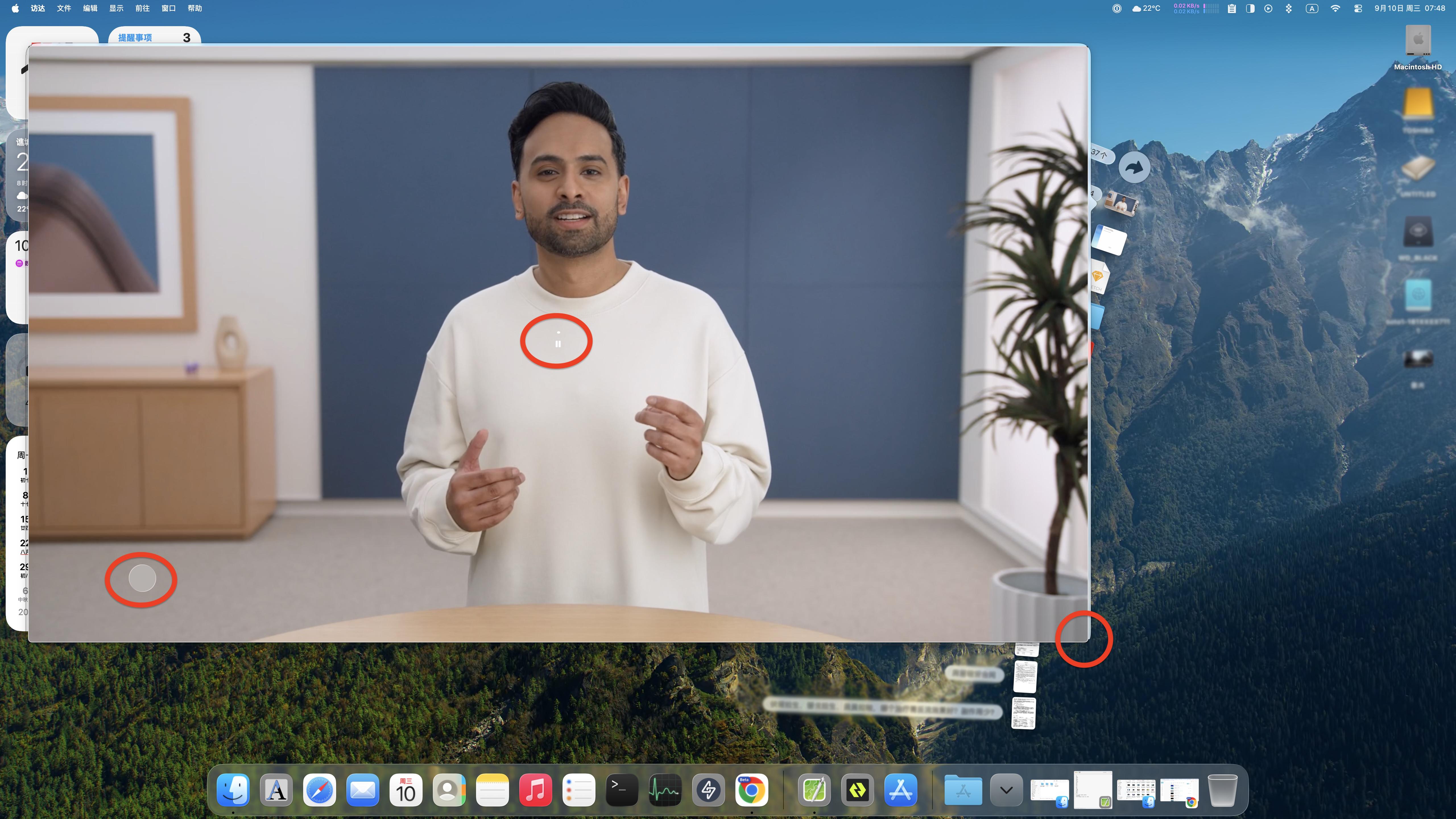This screenshot has height=819, width=1456.
Task: Click the Mail icon in Dock
Action: pyautogui.click(x=363, y=790)
